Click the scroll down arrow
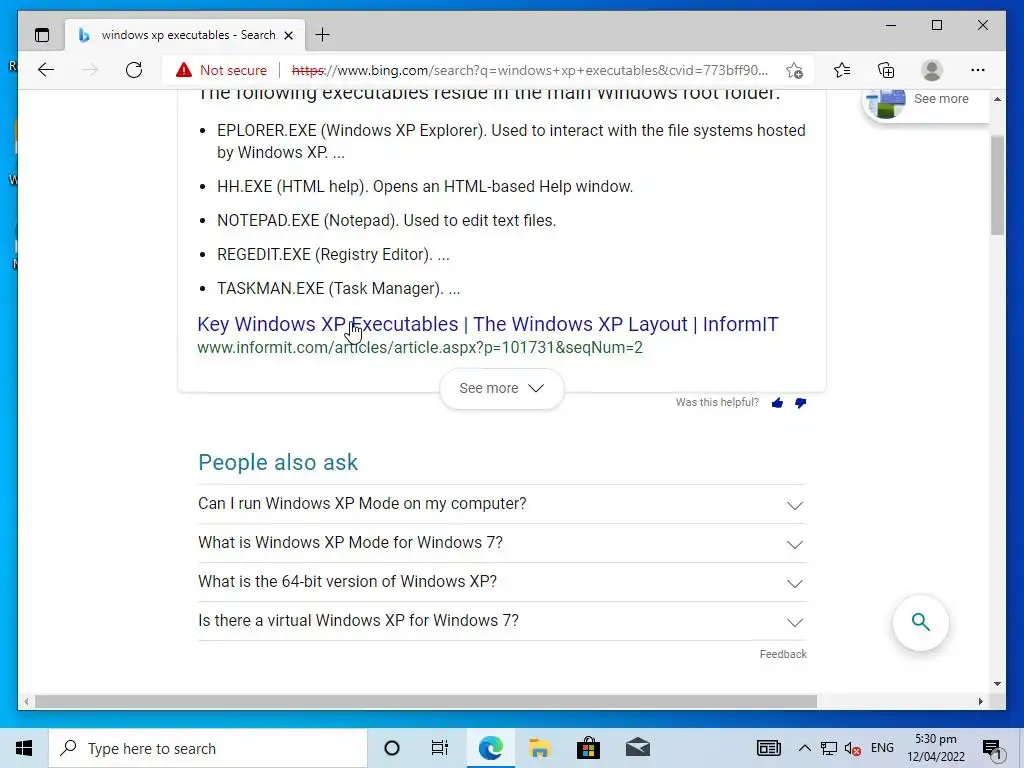1024x768 pixels. [x=997, y=684]
